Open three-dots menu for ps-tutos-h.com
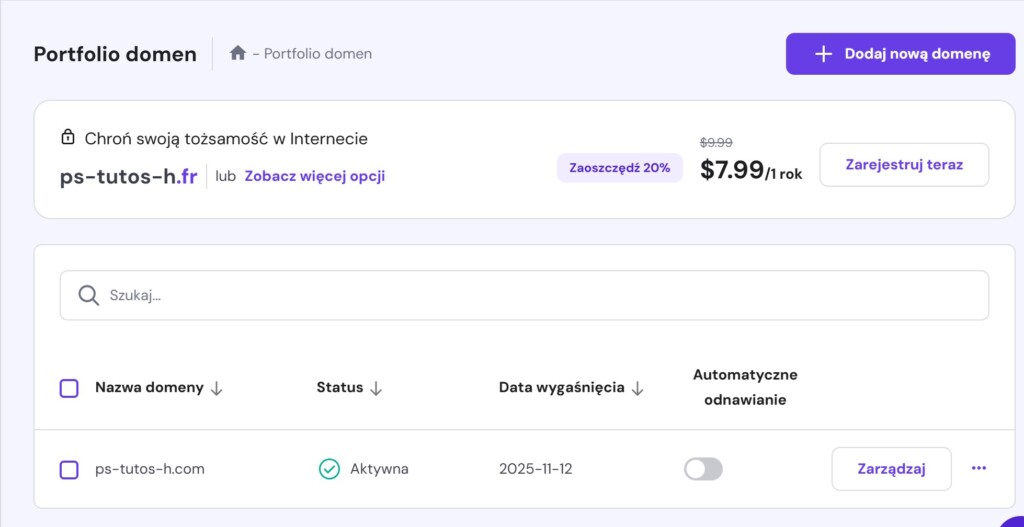Image resolution: width=1024 pixels, height=527 pixels. tap(978, 468)
